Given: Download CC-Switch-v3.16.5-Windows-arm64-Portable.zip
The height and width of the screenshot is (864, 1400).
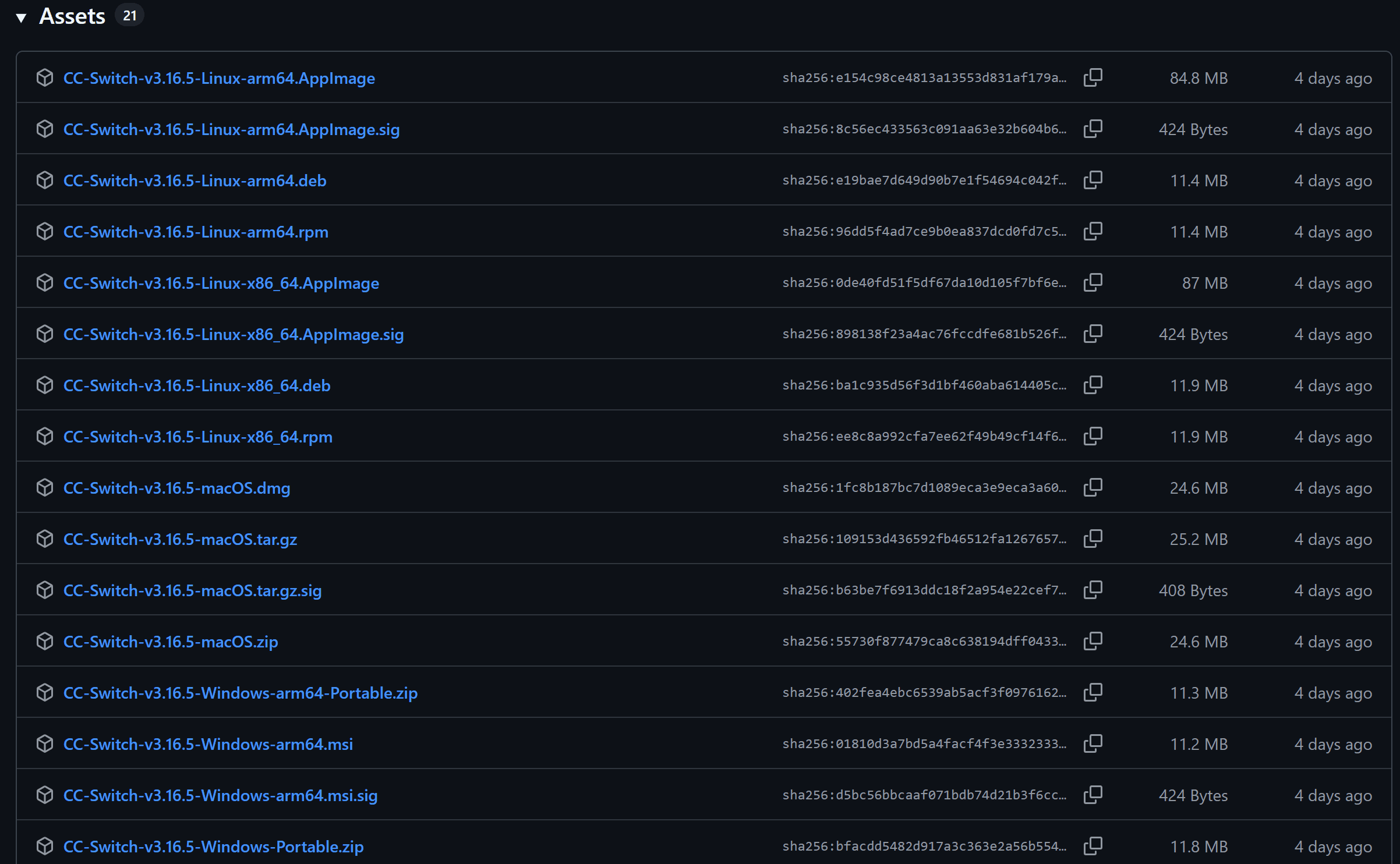Looking at the screenshot, I should point(241,693).
